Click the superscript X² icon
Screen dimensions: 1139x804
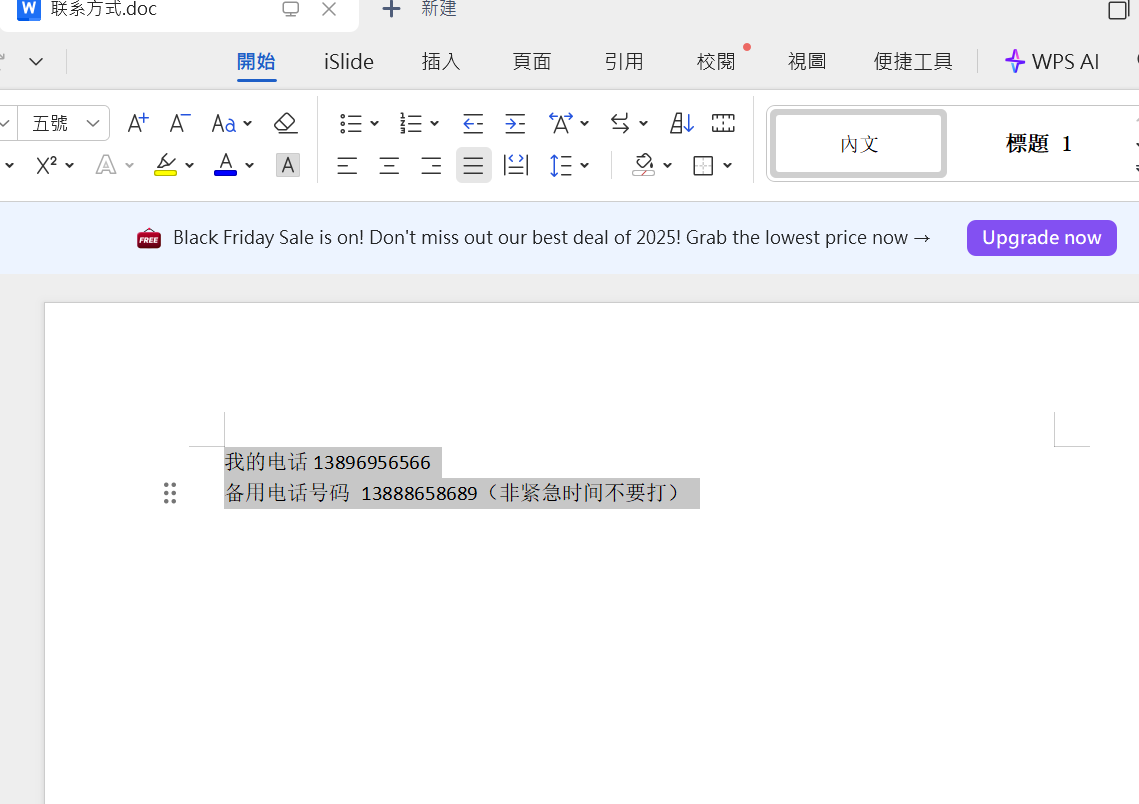click(x=46, y=164)
